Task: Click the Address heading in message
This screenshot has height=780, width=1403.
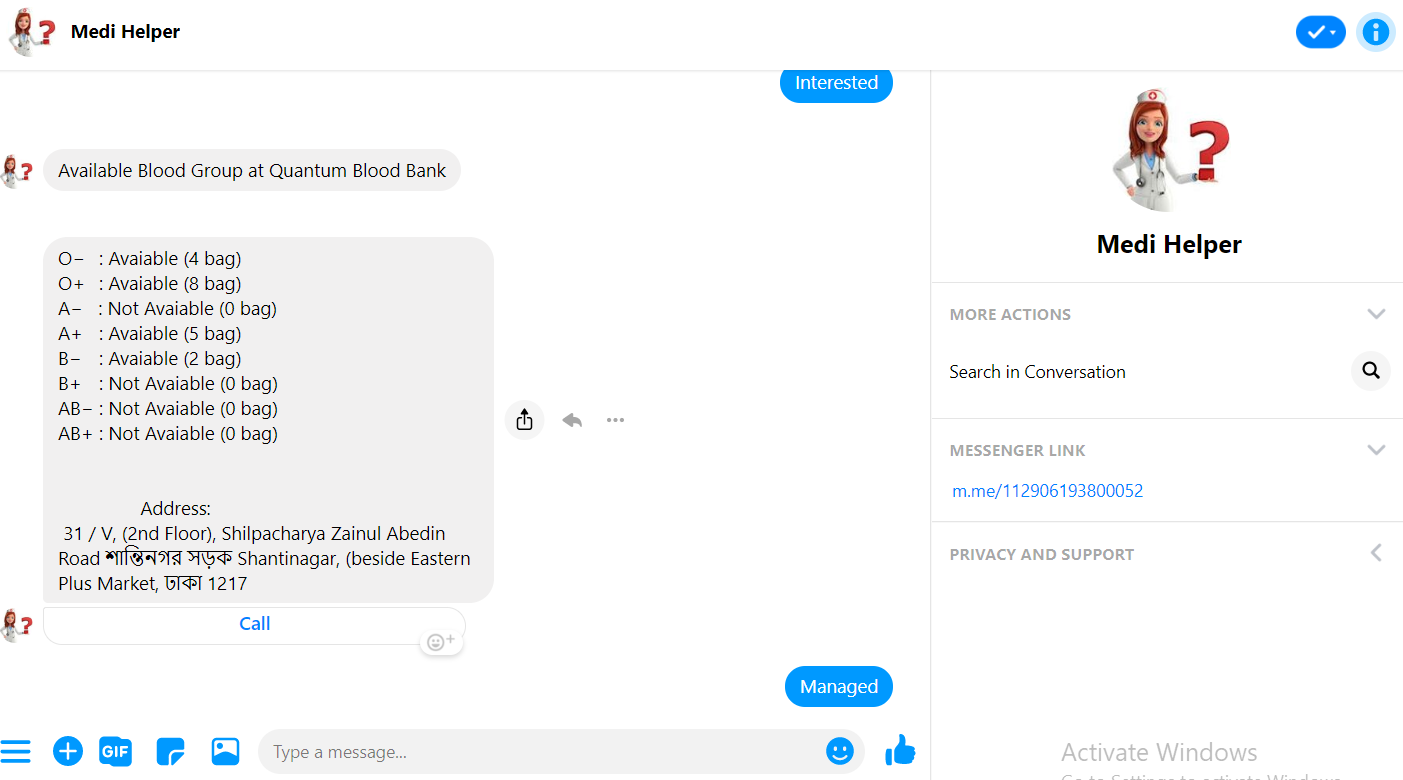Action: click(175, 509)
